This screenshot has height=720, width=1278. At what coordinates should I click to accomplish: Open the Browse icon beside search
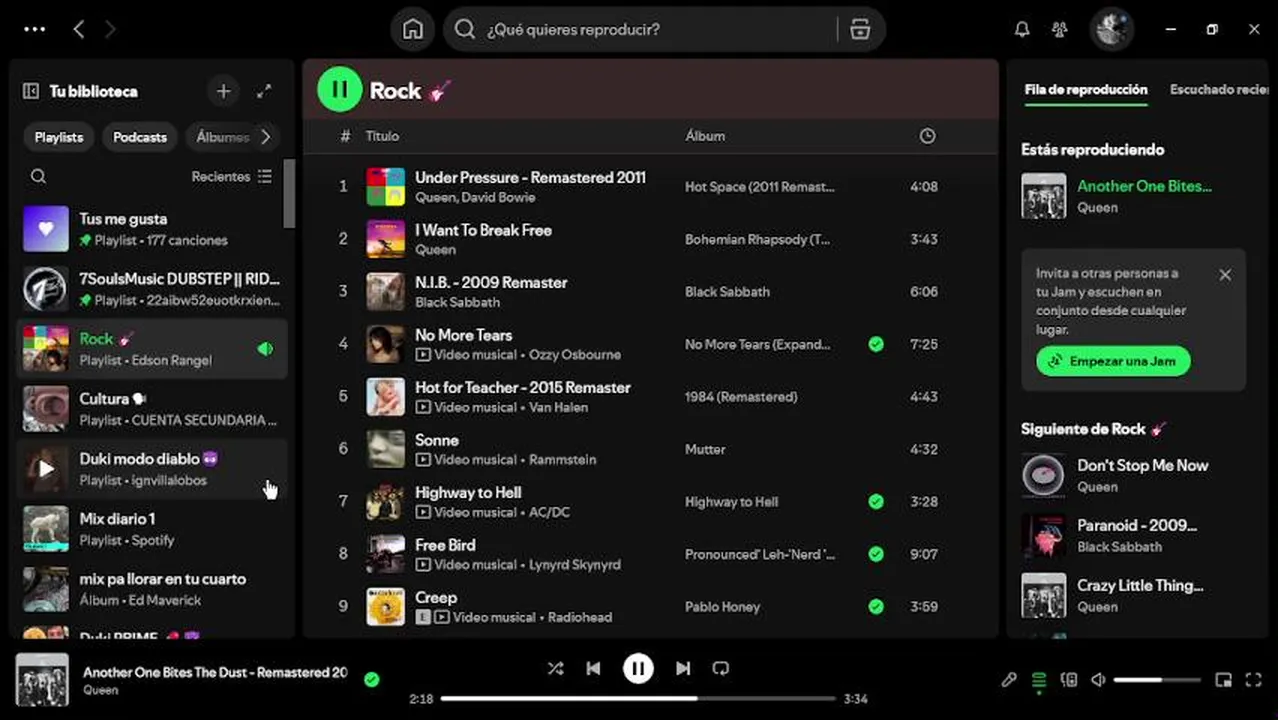(860, 29)
